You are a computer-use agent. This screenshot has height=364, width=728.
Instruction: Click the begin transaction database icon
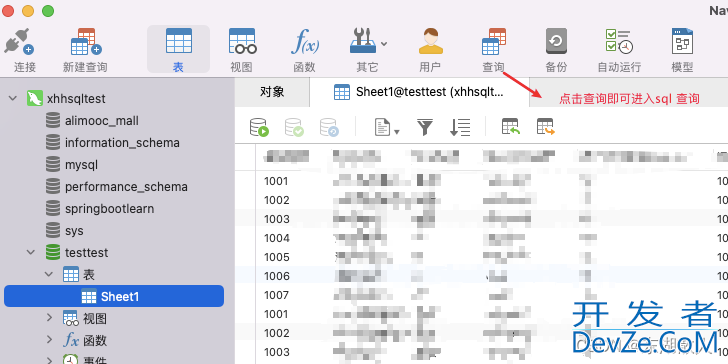pyautogui.click(x=259, y=127)
